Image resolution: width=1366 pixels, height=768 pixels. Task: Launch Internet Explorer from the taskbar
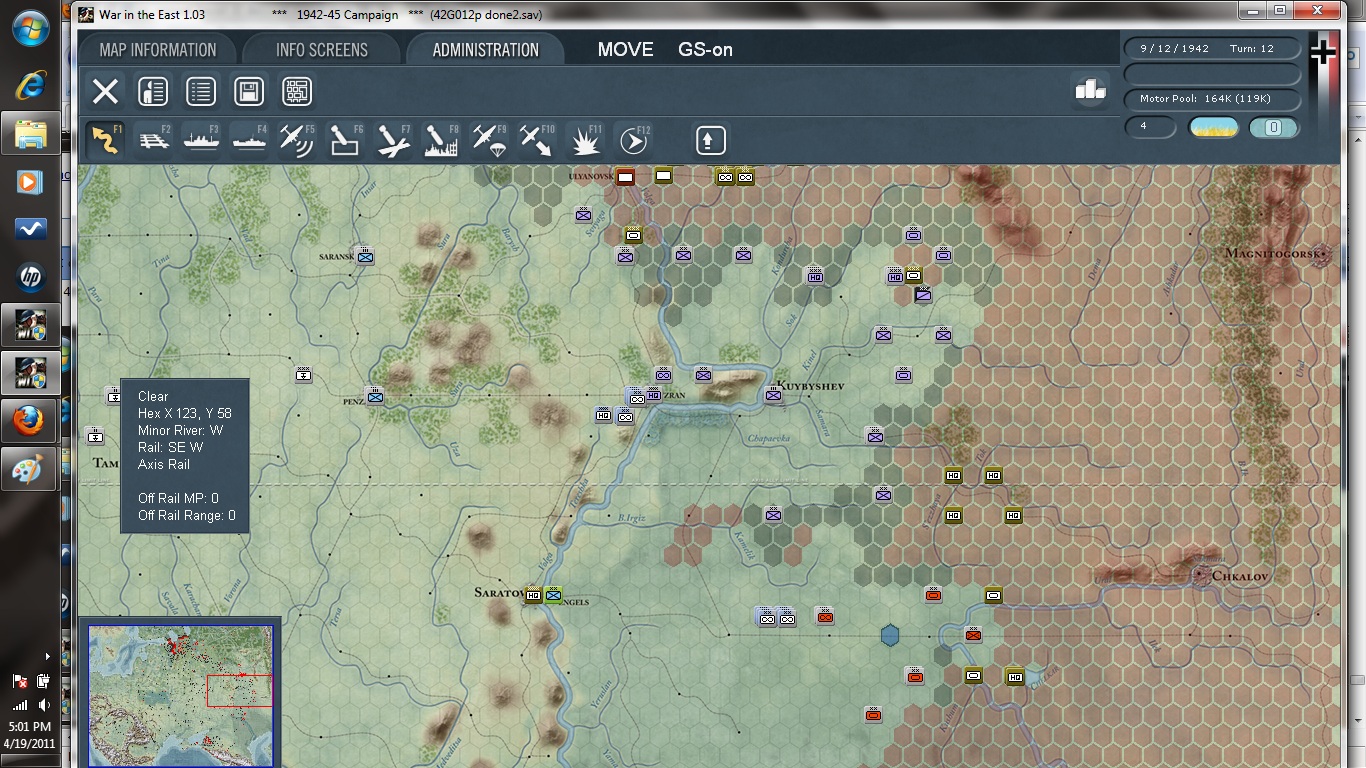pyautogui.click(x=30, y=86)
